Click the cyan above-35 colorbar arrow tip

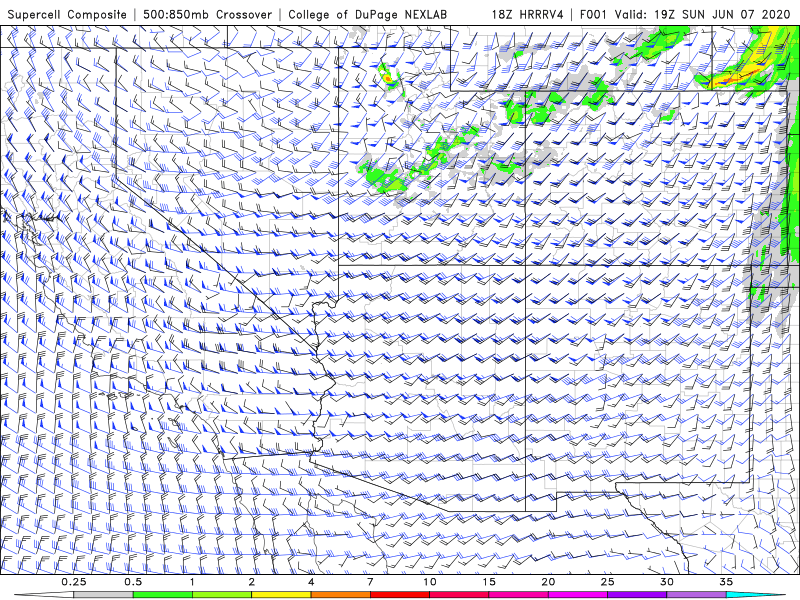click(x=755, y=595)
